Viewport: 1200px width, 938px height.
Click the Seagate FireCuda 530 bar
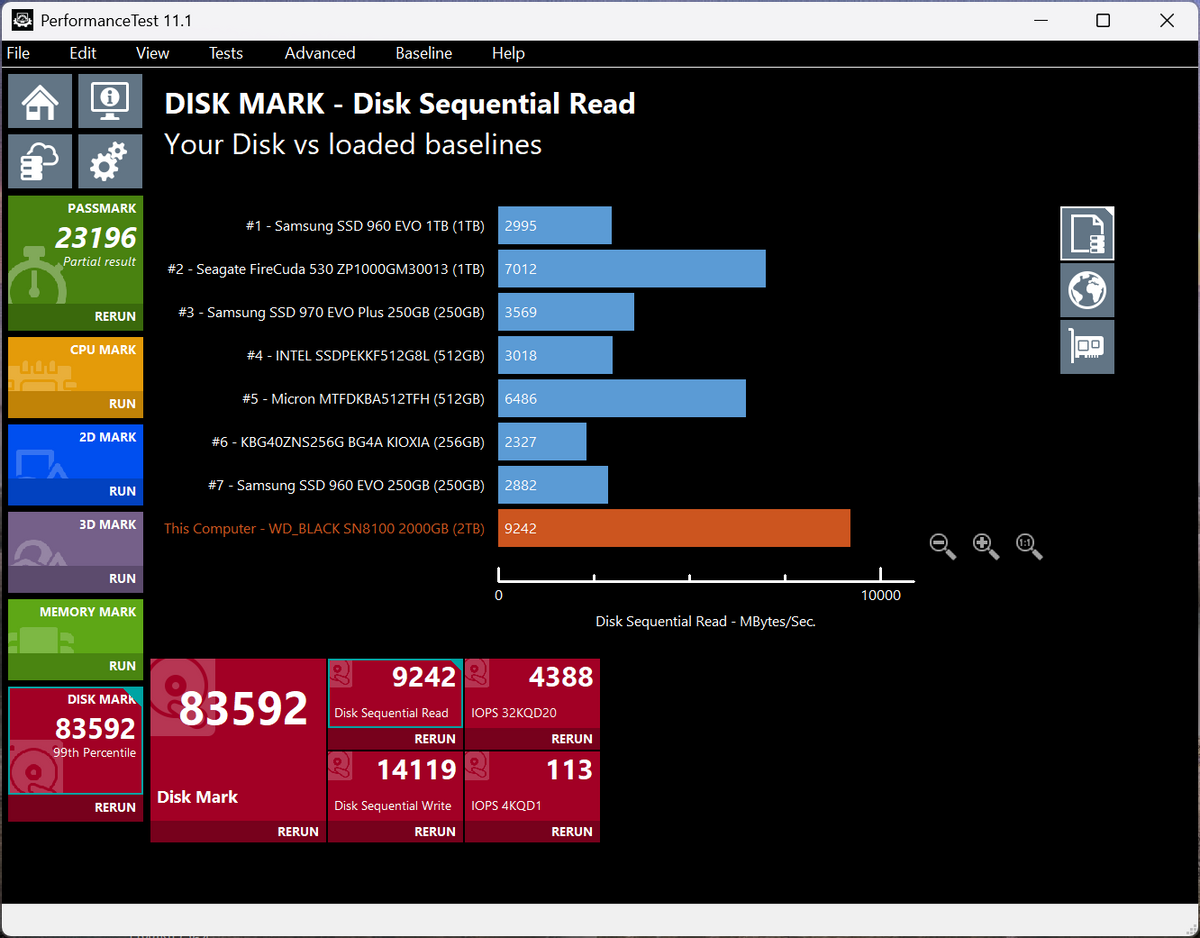(632, 269)
